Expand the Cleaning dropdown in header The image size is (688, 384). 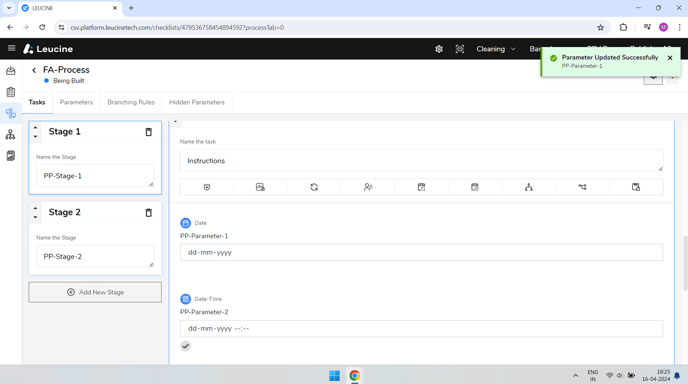pyautogui.click(x=496, y=49)
